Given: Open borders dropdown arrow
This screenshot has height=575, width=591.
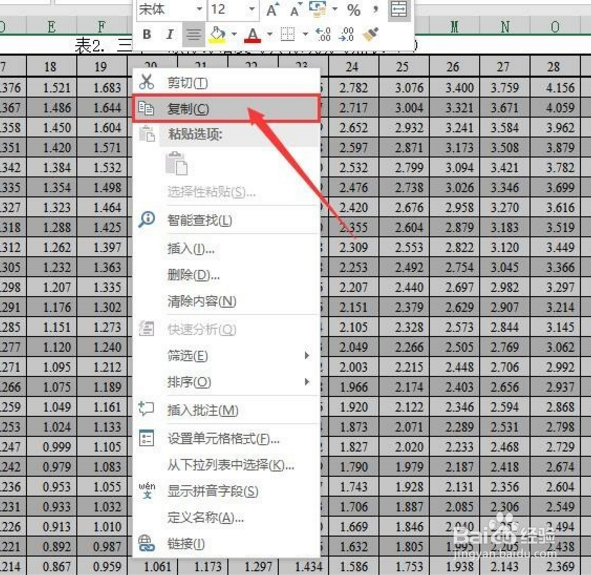Looking at the screenshot, I should point(305,34).
